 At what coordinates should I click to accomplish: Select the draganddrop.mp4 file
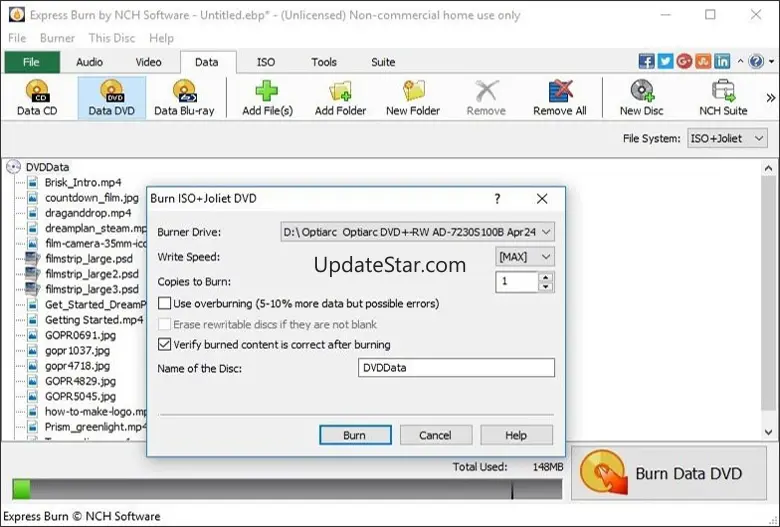(88, 213)
